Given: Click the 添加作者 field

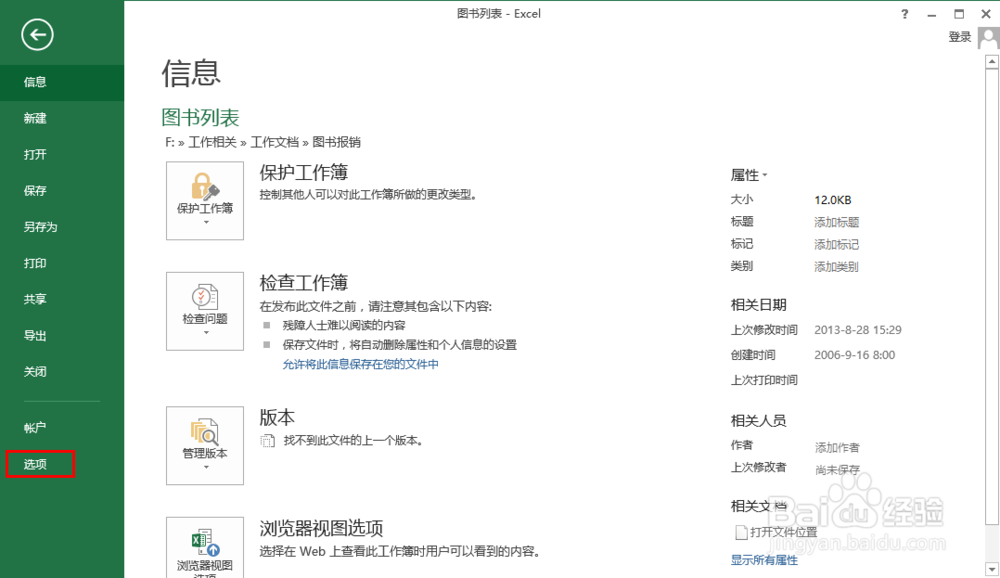Looking at the screenshot, I should pyautogui.click(x=837, y=448).
